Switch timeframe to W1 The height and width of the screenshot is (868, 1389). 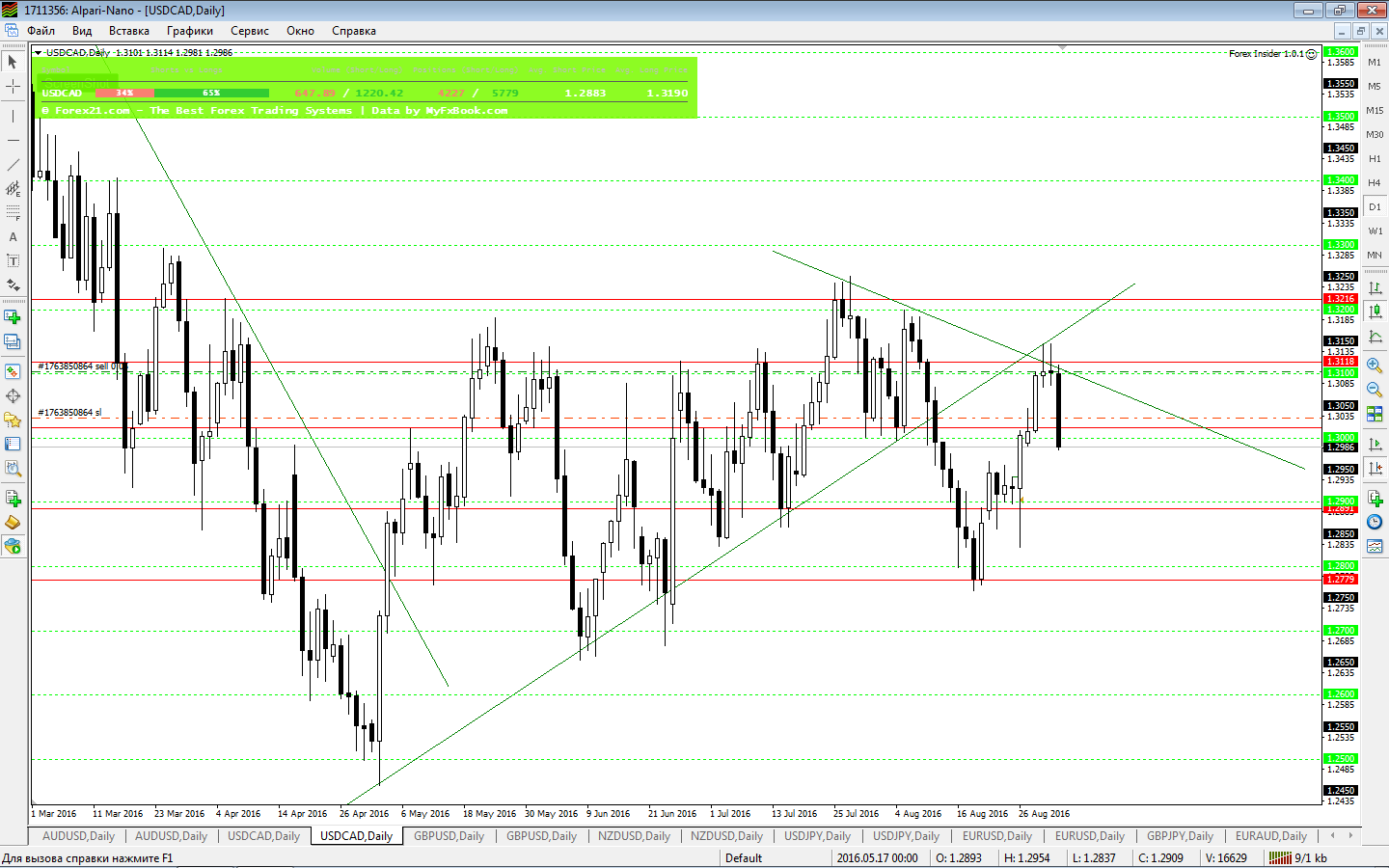pos(1375,231)
